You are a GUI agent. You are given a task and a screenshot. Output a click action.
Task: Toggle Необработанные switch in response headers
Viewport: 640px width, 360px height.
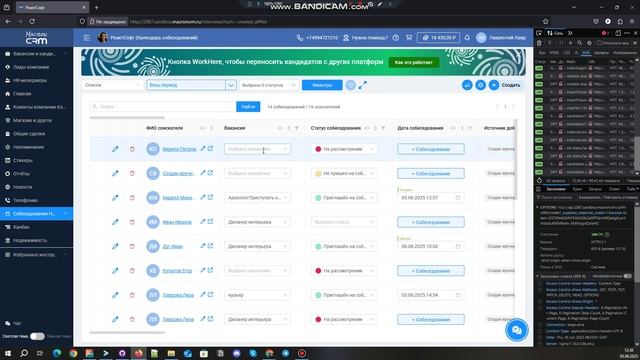[628, 276]
